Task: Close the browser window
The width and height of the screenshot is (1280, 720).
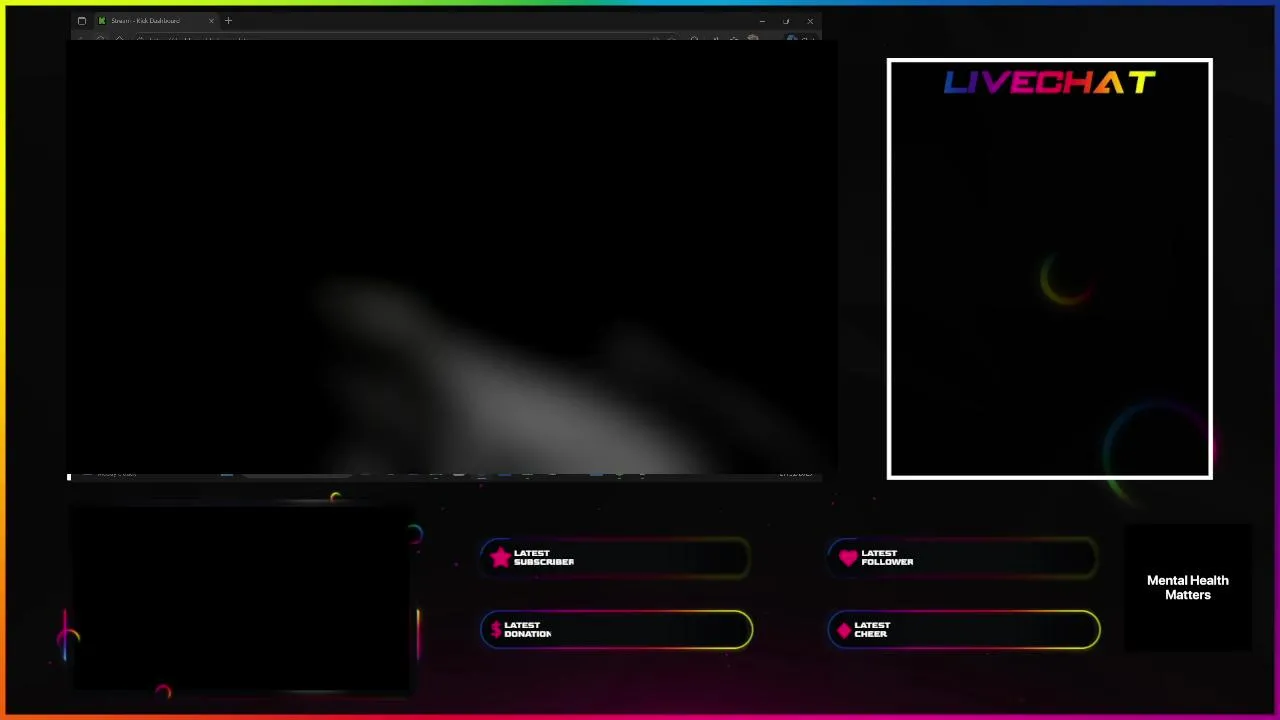Action: pyautogui.click(x=810, y=21)
